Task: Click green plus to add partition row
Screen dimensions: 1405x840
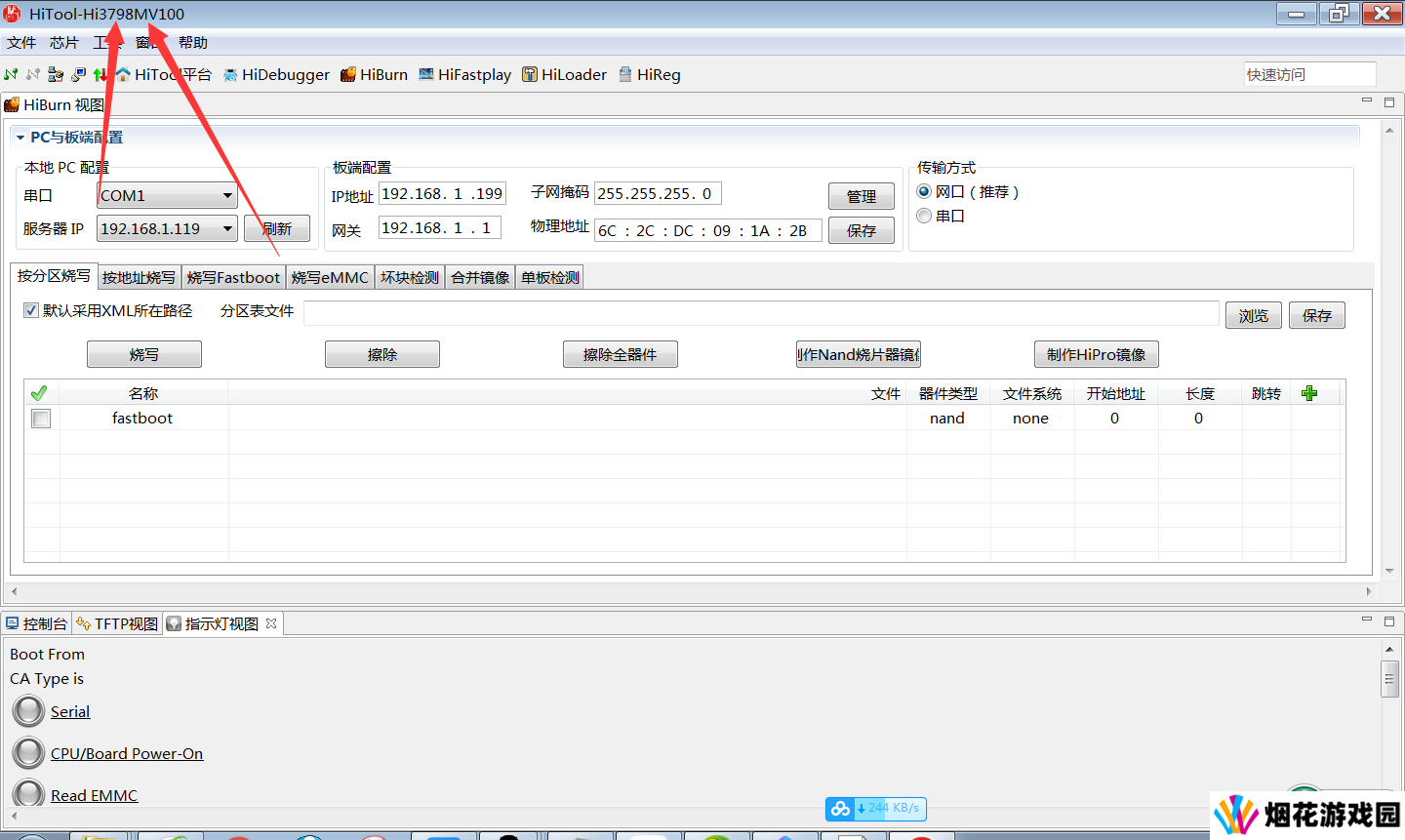Action: (x=1309, y=393)
